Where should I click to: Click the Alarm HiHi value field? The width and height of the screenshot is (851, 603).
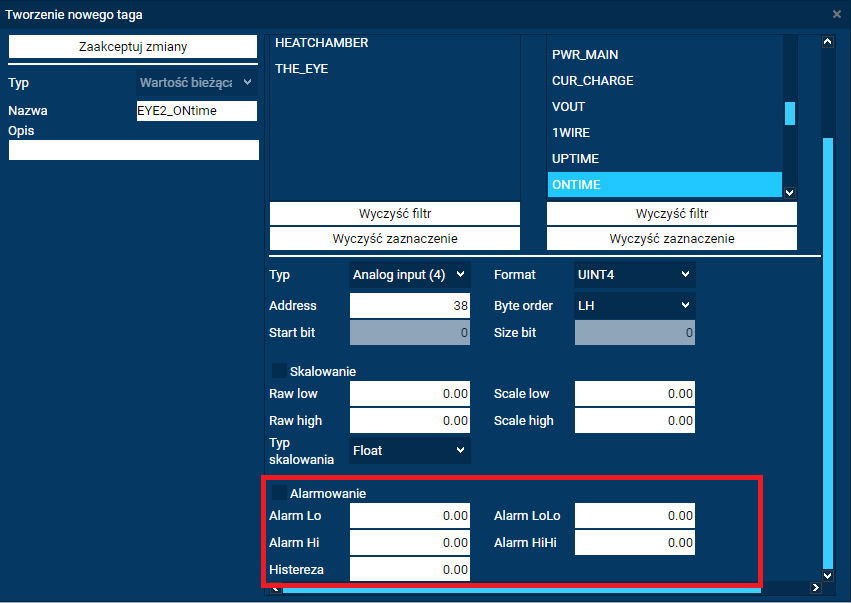[x=634, y=543]
